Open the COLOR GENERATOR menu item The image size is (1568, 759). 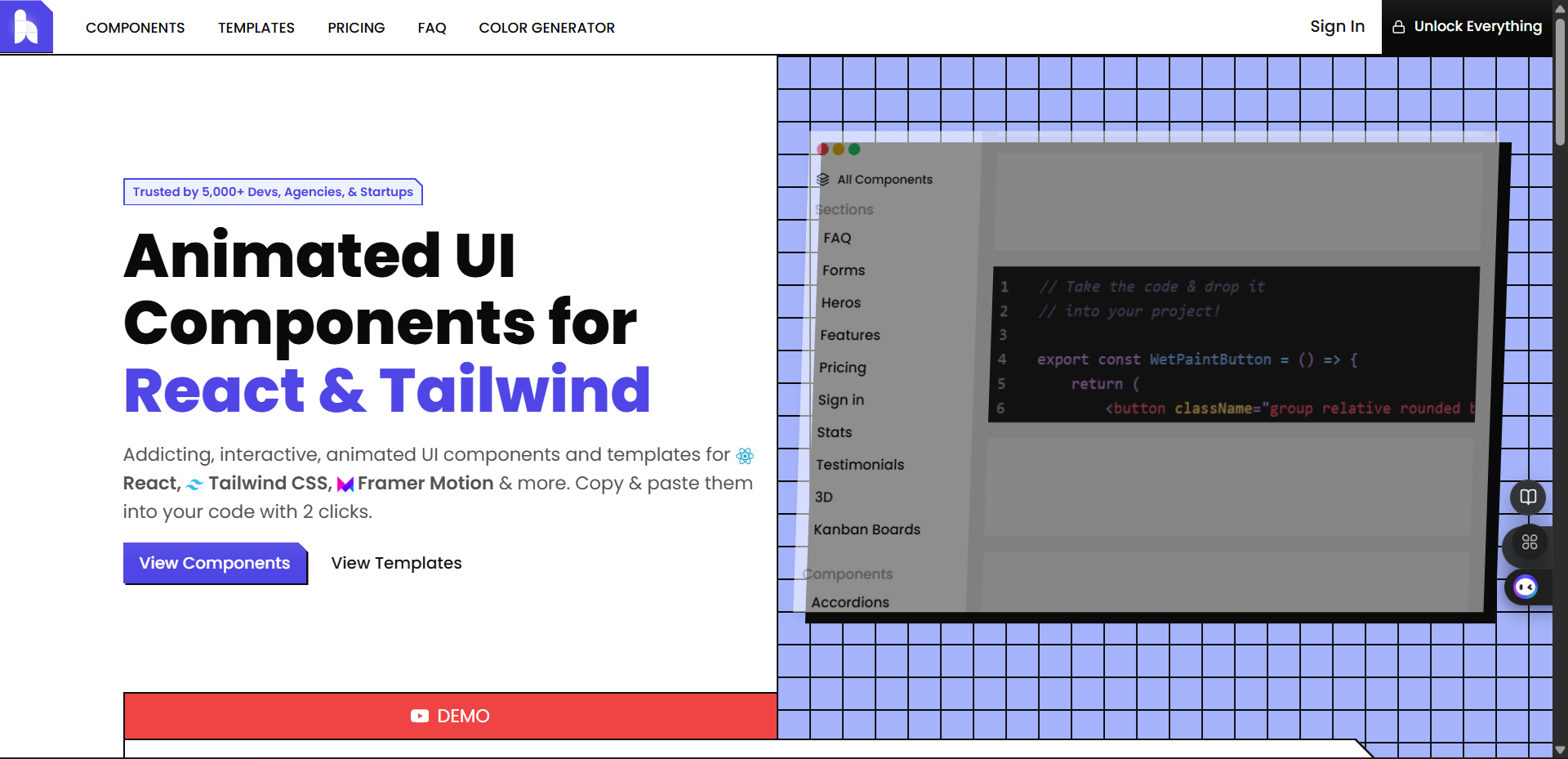point(546,27)
